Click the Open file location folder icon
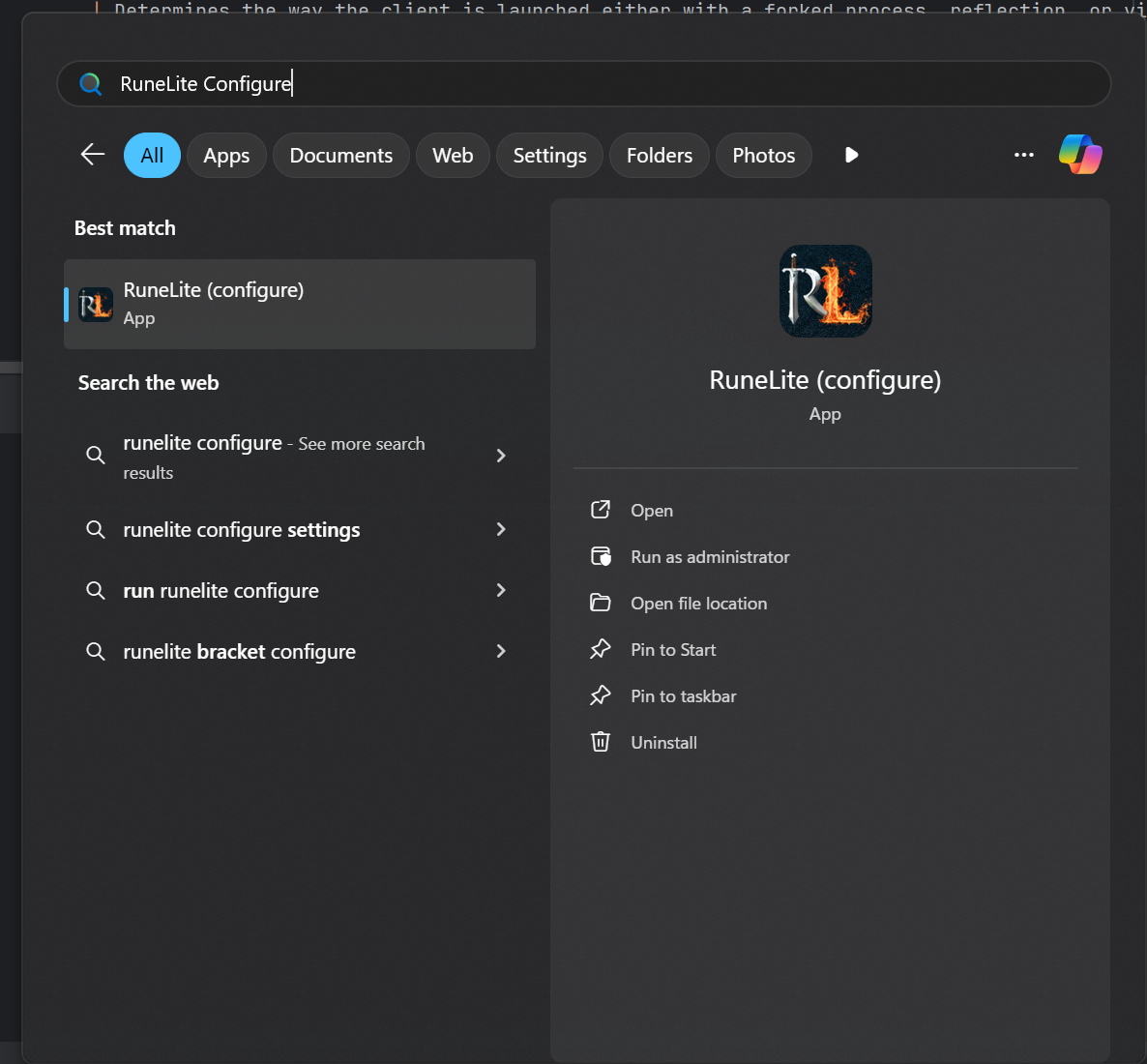 click(x=601, y=603)
